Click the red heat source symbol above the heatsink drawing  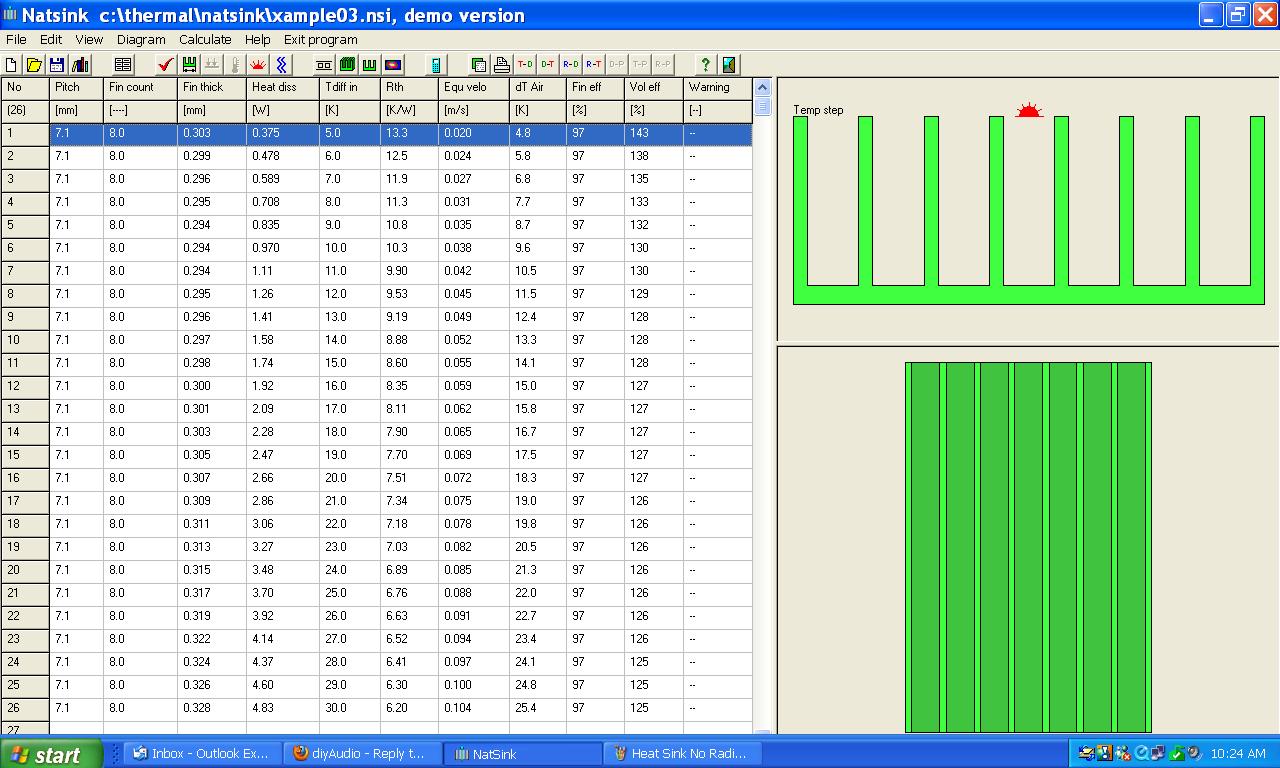click(1029, 110)
